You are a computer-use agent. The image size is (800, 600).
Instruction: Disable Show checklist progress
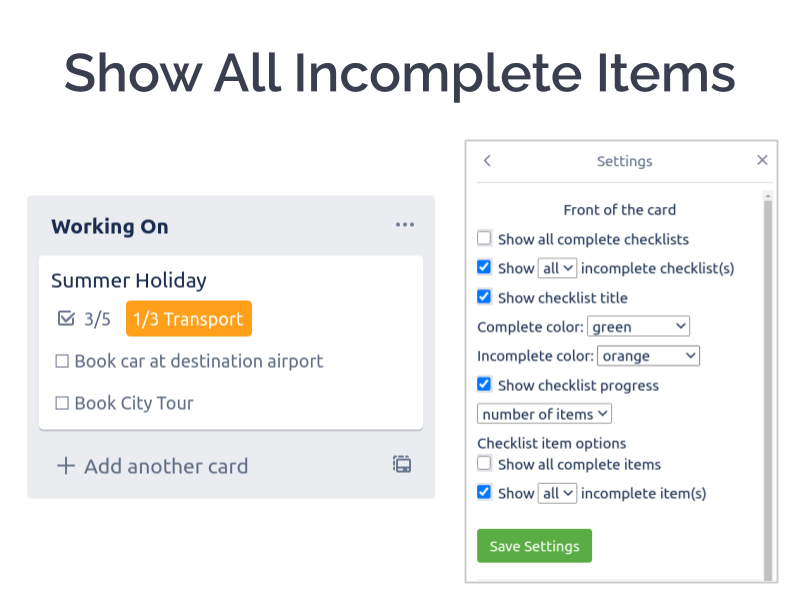tap(484, 384)
